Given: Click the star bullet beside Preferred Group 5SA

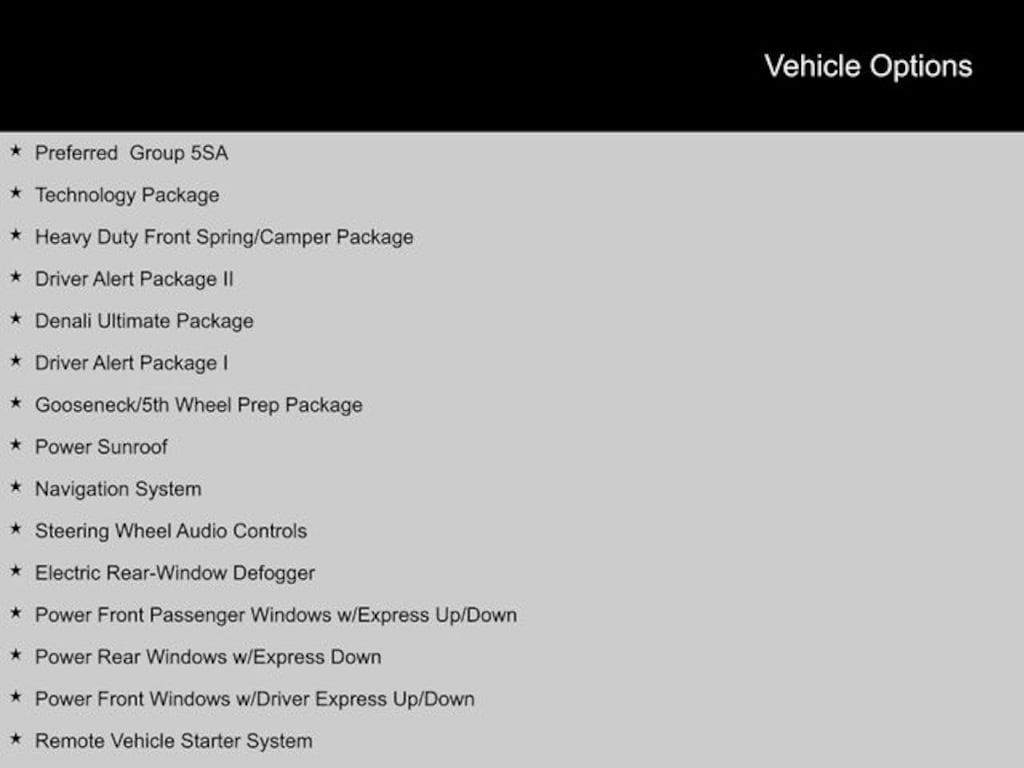Looking at the screenshot, I should coord(15,152).
